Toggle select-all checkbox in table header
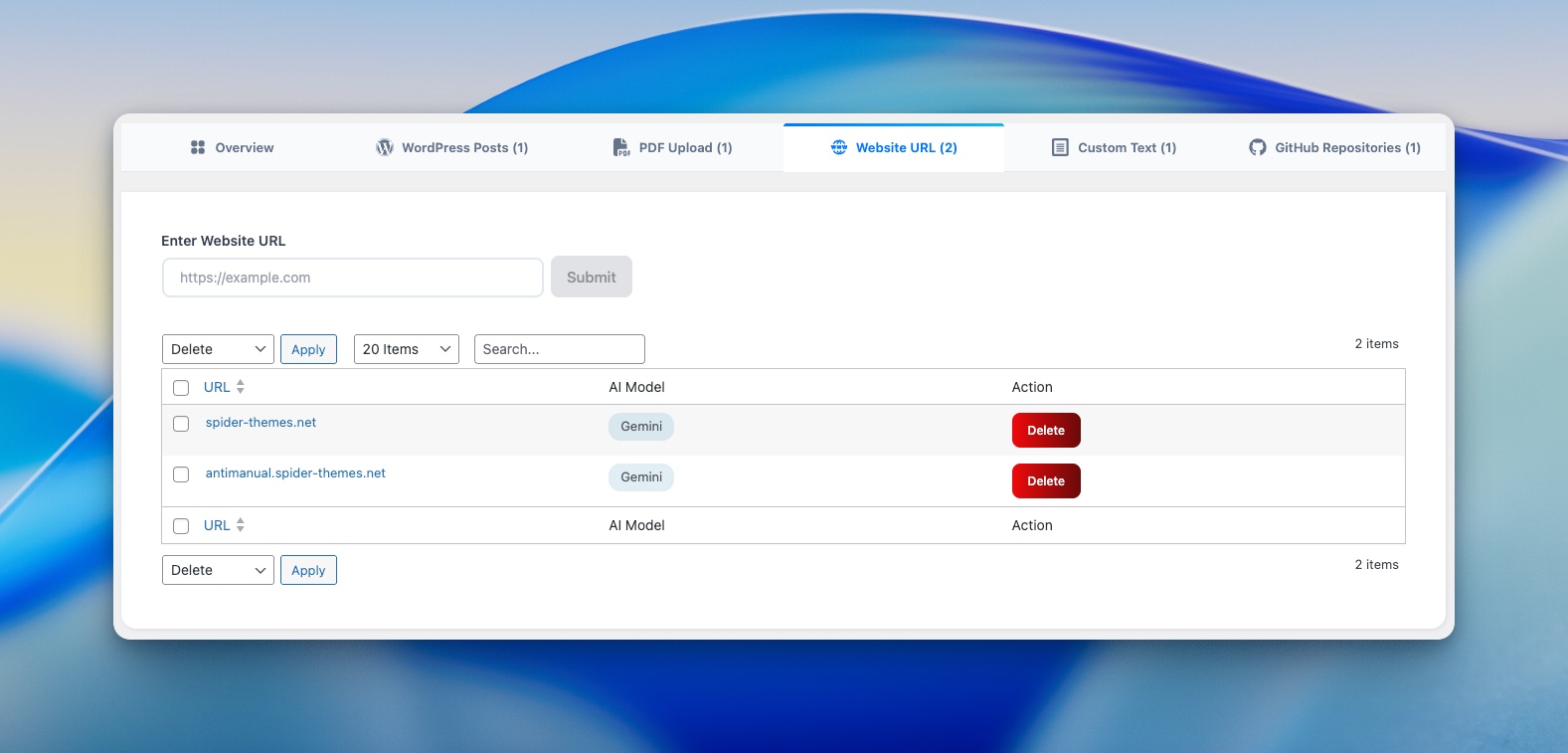 [x=181, y=388]
